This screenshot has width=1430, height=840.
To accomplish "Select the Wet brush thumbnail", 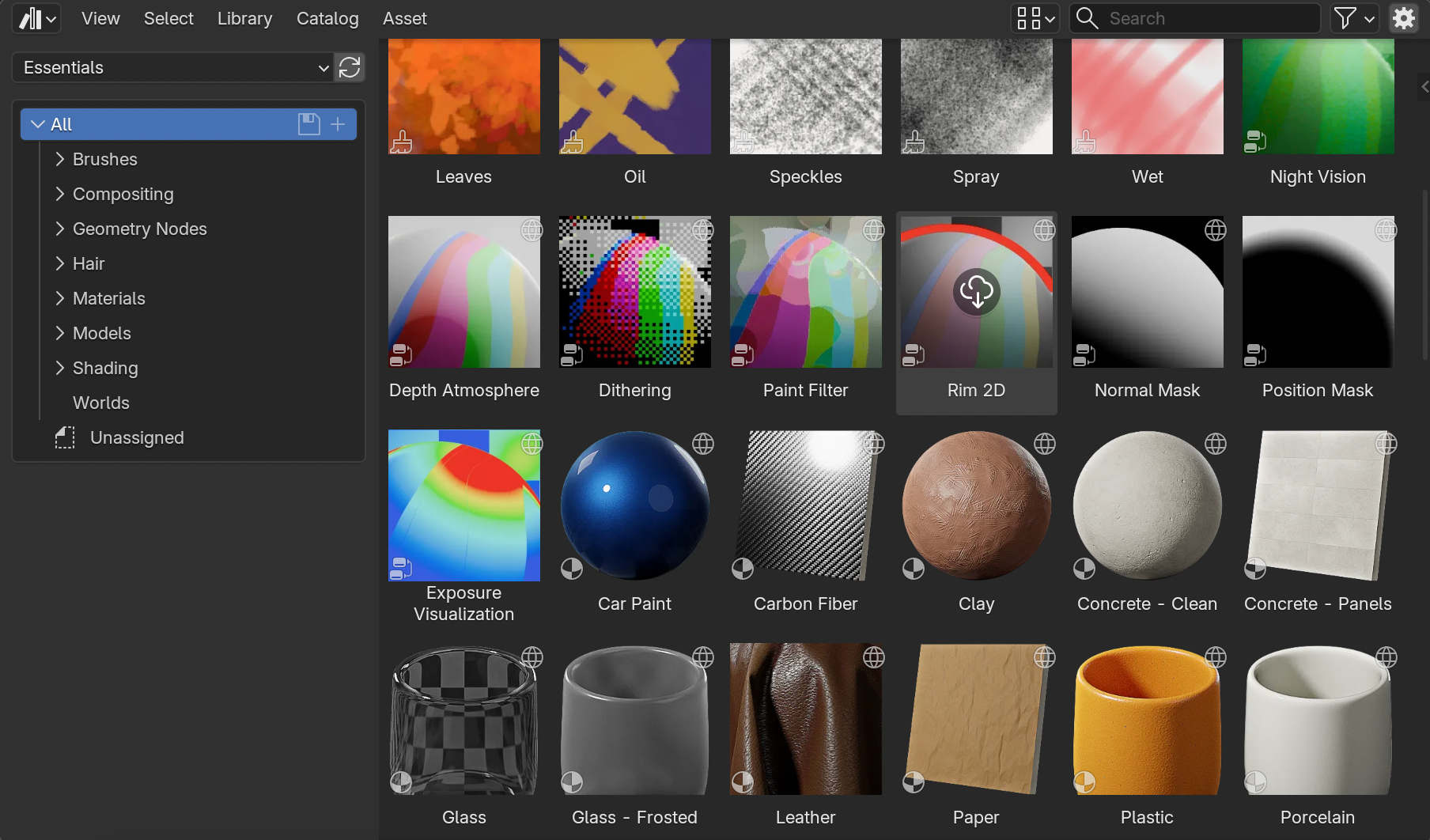I will tap(1148, 96).
